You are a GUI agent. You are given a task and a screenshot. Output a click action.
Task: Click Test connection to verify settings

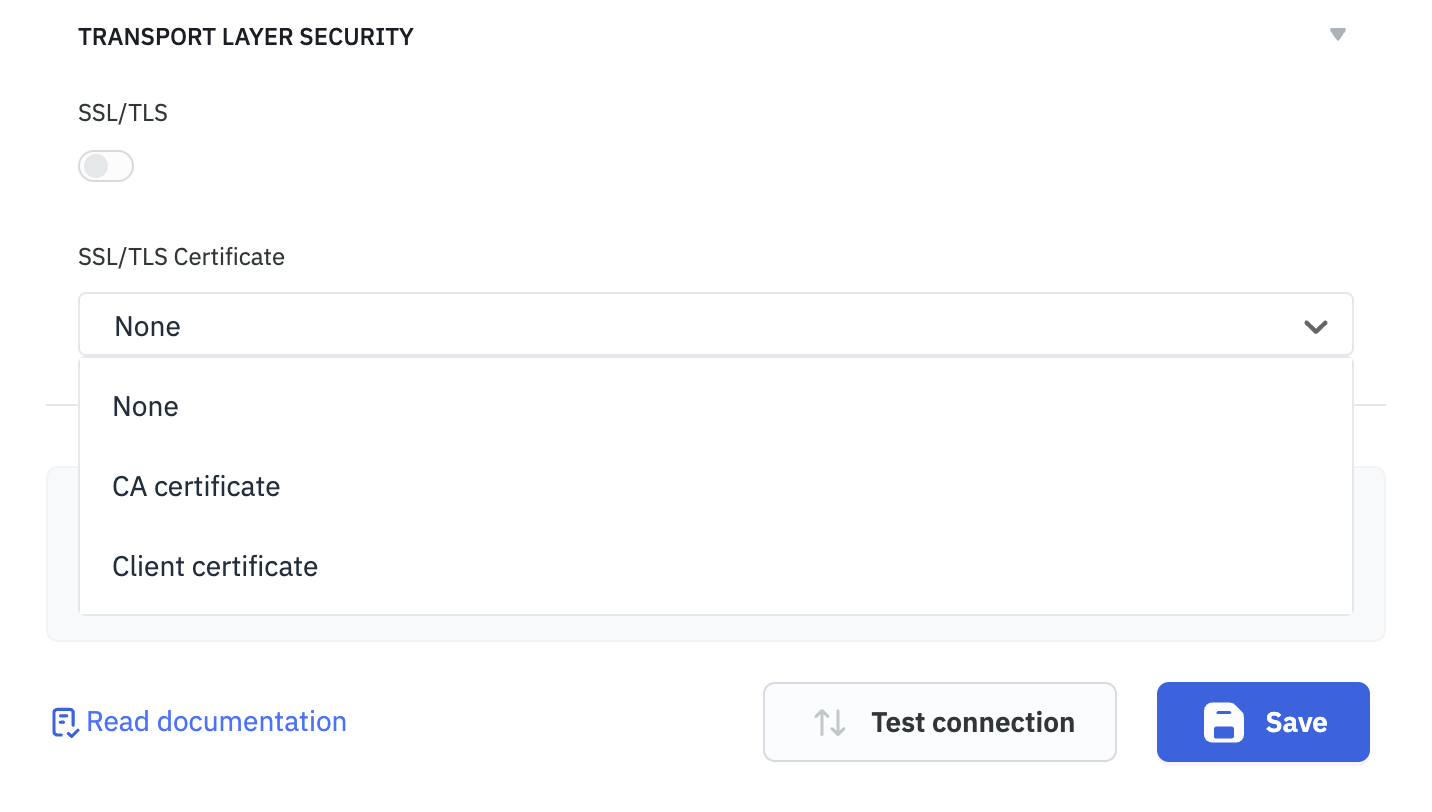click(x=939, y=722)
